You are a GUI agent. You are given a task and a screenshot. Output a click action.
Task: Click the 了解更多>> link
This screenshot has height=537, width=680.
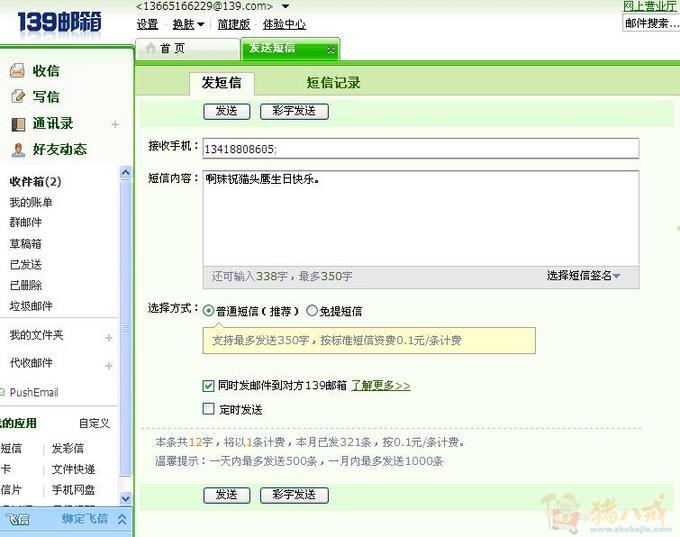coord(380,385)
